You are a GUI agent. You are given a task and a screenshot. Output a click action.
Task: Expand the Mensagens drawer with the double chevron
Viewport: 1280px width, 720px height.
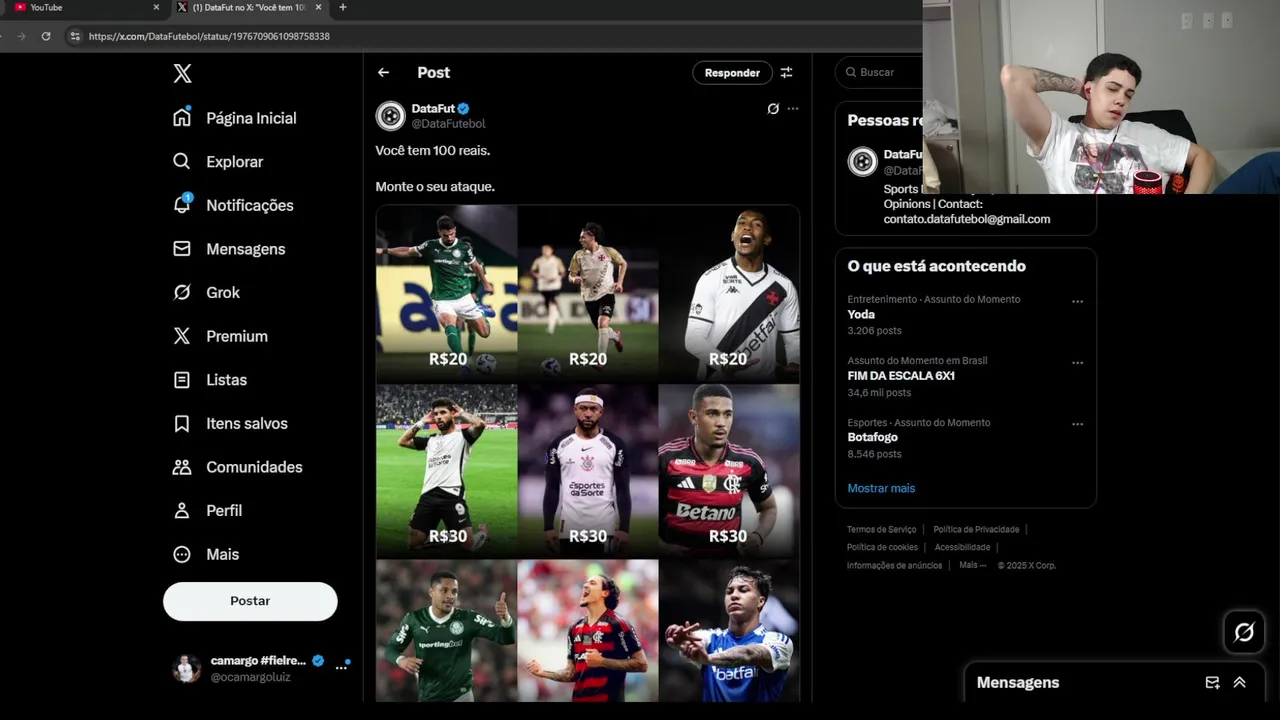[x=1239, y=682]
